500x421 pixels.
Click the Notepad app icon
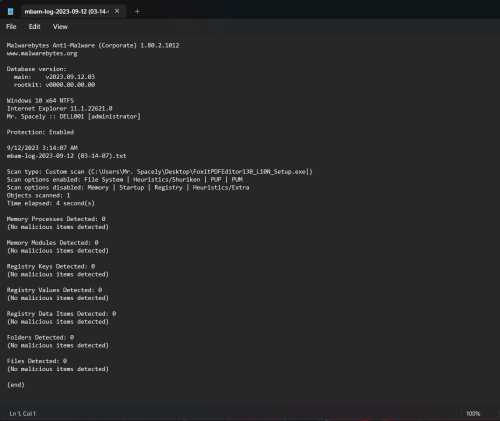(x=10, y=11)
